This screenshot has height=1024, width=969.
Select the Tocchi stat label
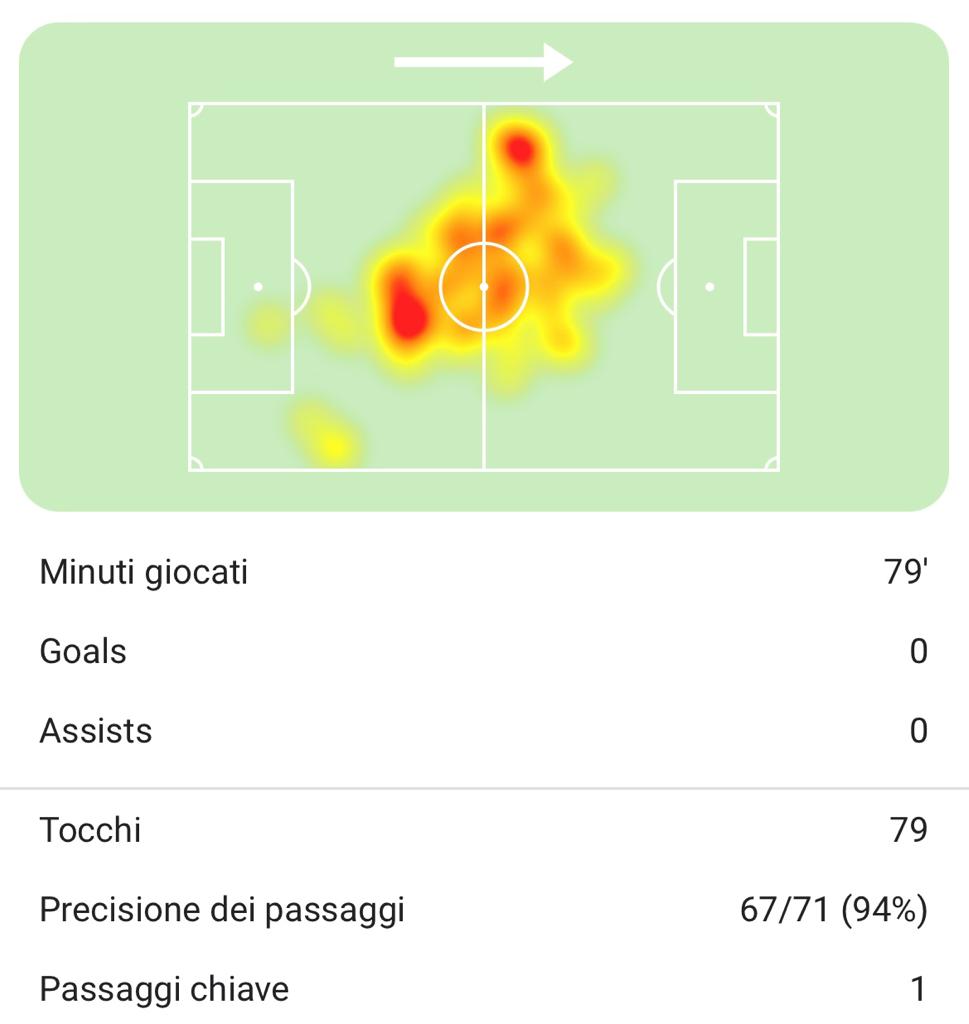(90, 830)
